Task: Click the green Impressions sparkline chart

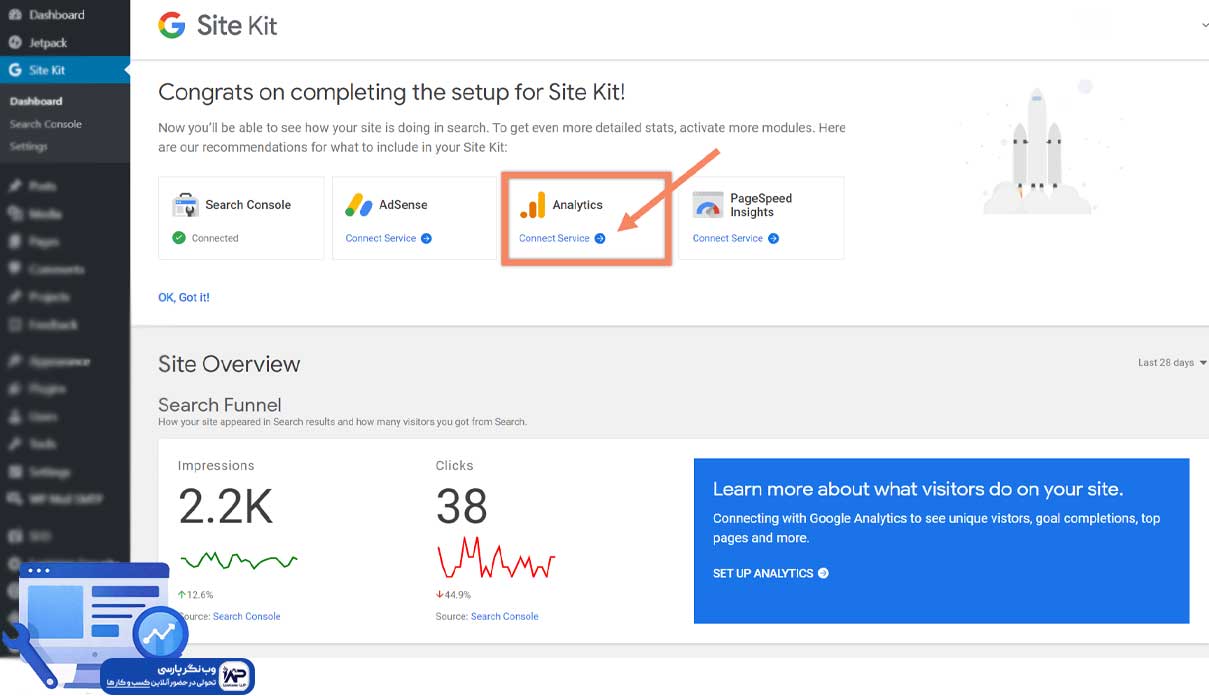Action: [x=238, y=562]
